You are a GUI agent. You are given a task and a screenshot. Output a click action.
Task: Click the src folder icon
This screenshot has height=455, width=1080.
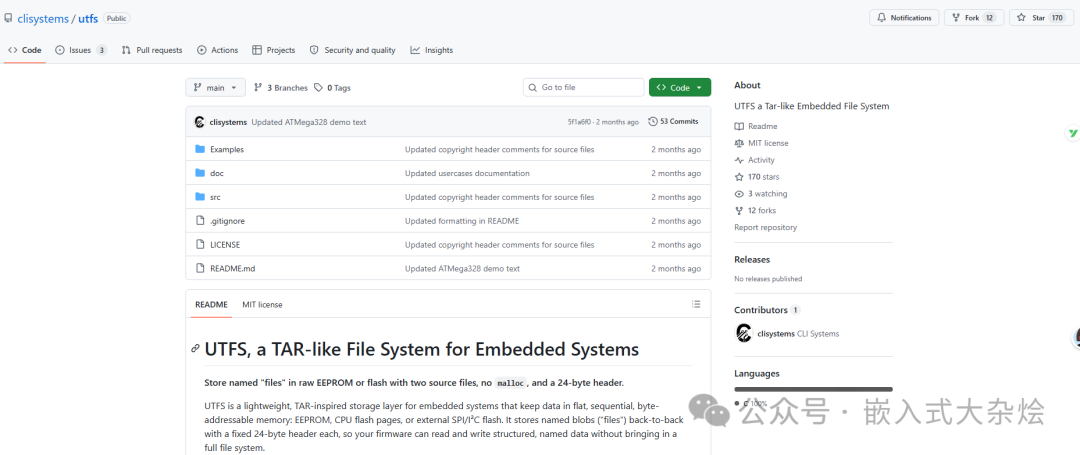[x=200, y=198]
